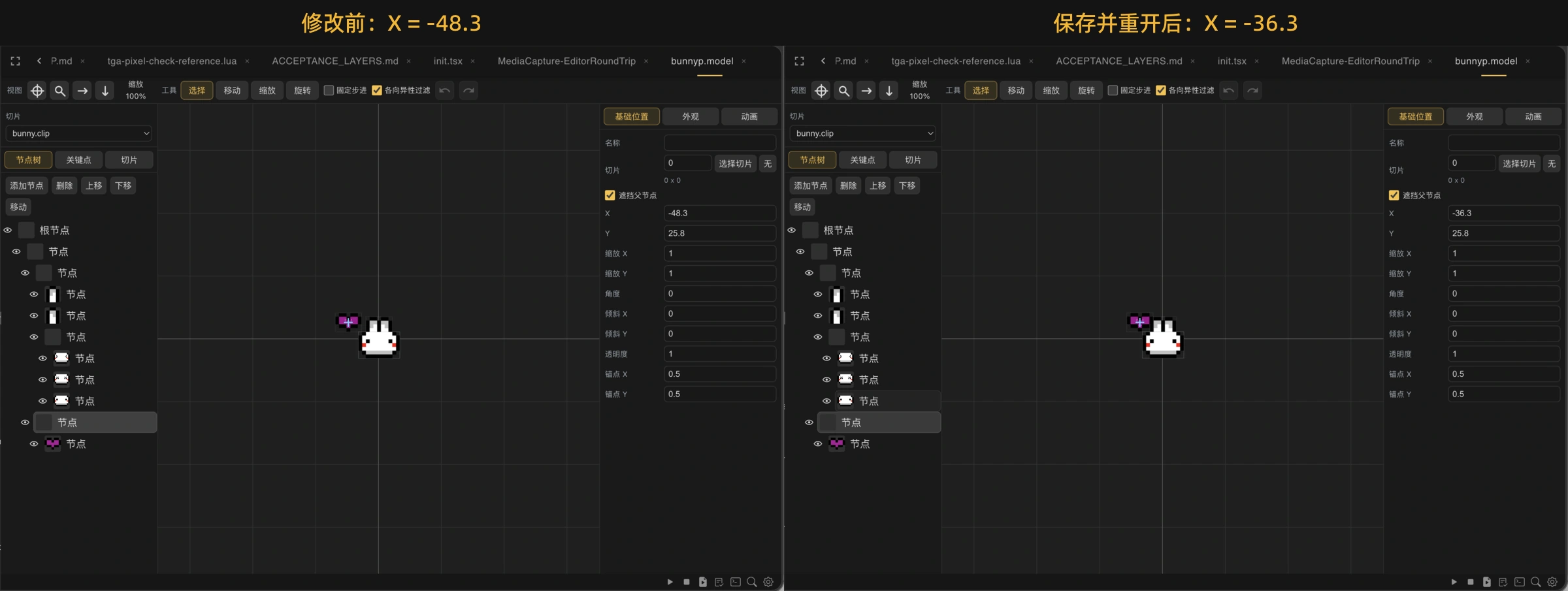The image size is (1568, 591).
Task: Open 关键点 tab in left panel
Action: pyautogui.click(x=78, y=160)
